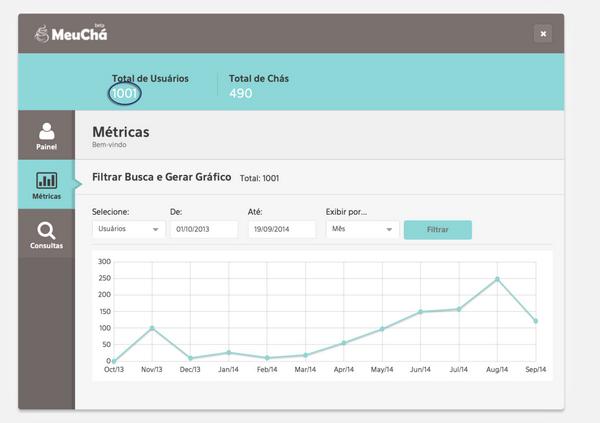Screen dimensions: 600x423
Task: Click the Até date field 19/09/2014
Action: click(282, 229)
